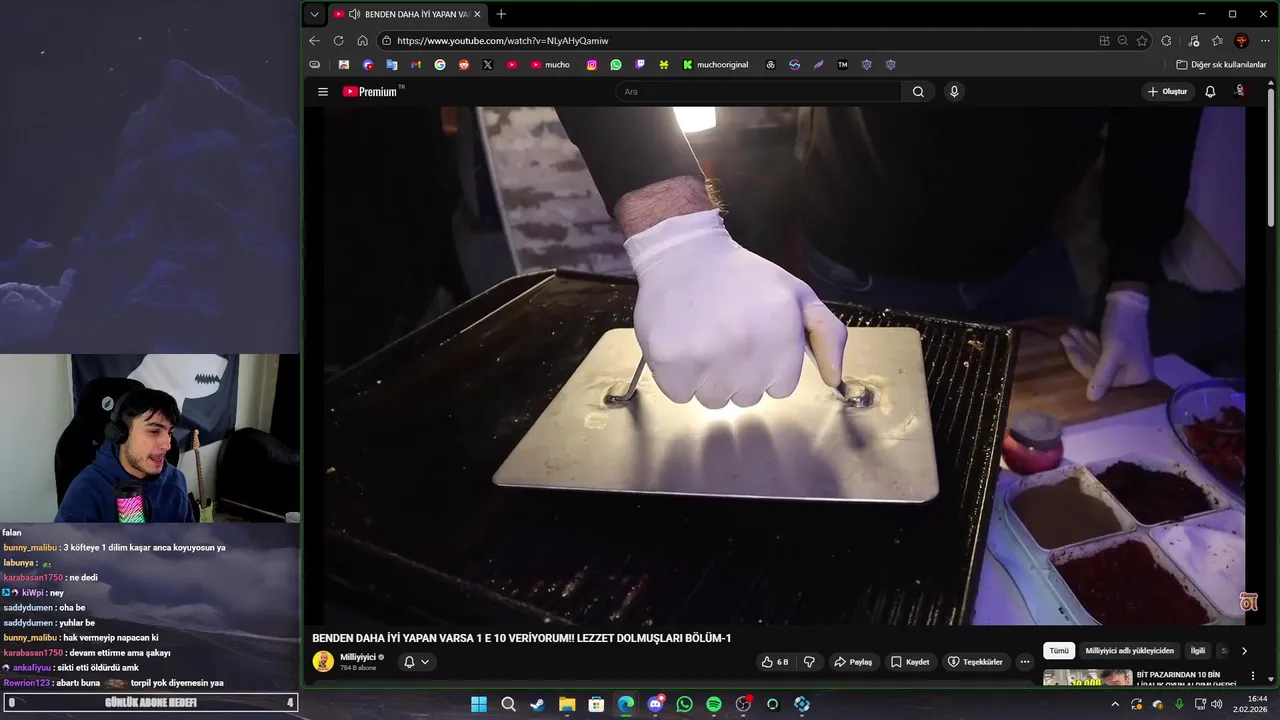This screenshot has width=1280, height=720.
Task: Click the YouTube Premium logo
Action: [372, 92]
